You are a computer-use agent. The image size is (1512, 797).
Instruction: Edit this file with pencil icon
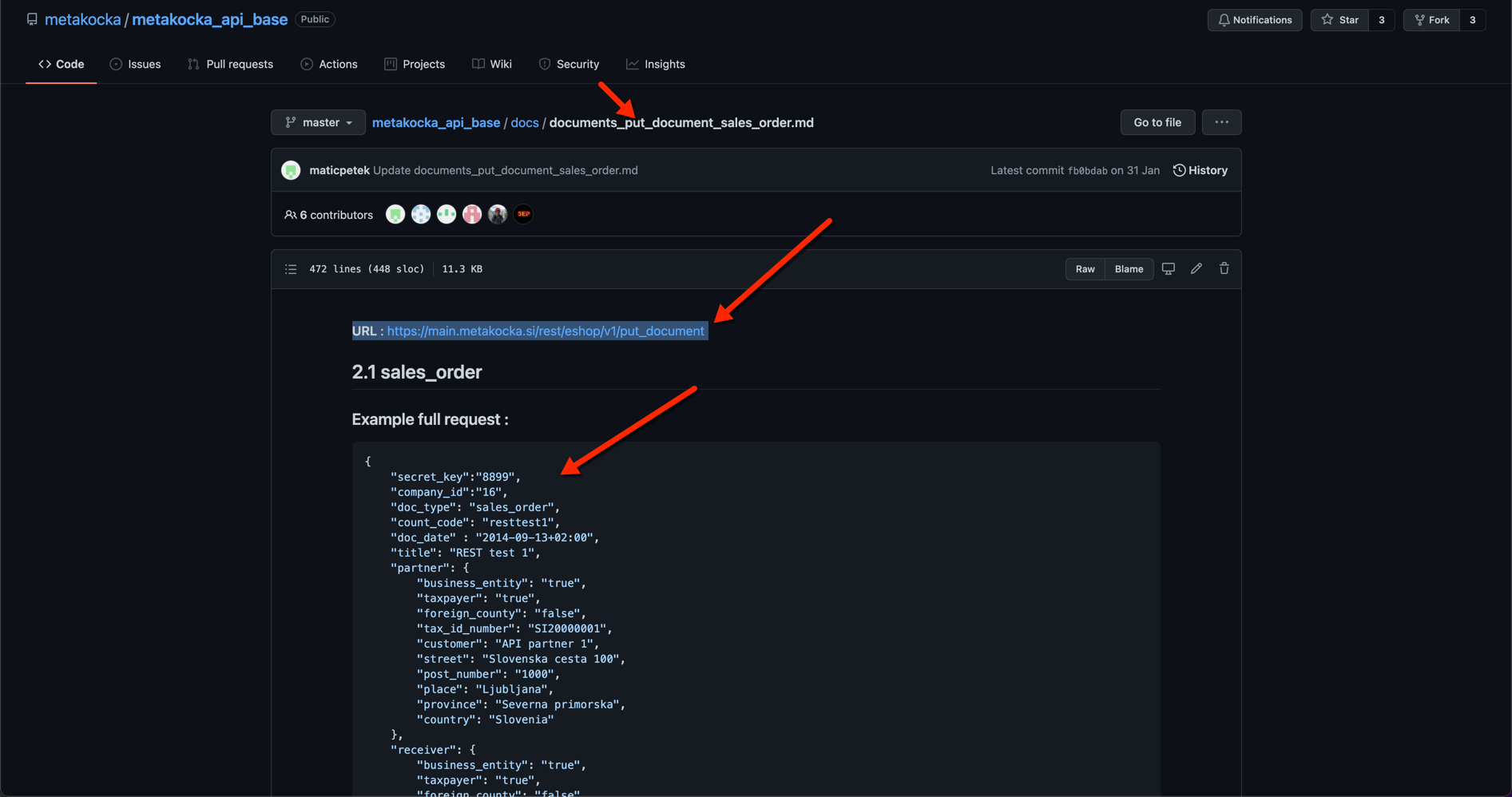1196,268
